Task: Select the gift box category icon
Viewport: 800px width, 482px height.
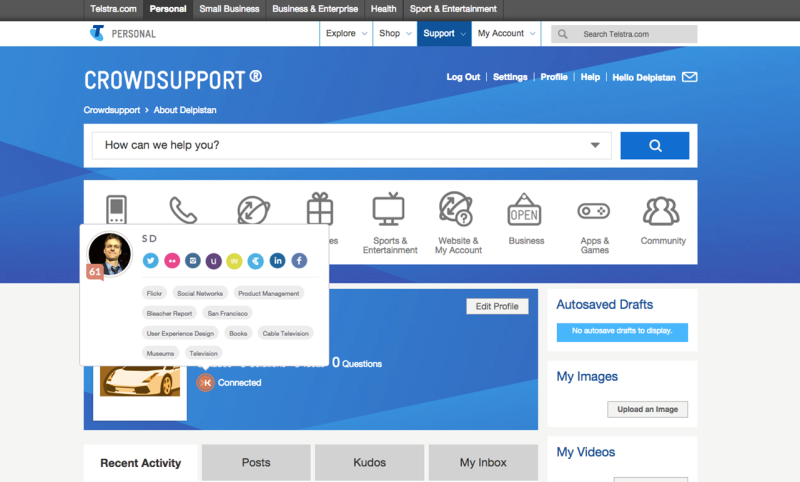Action: pyautogui.click(x=320, y=209)
